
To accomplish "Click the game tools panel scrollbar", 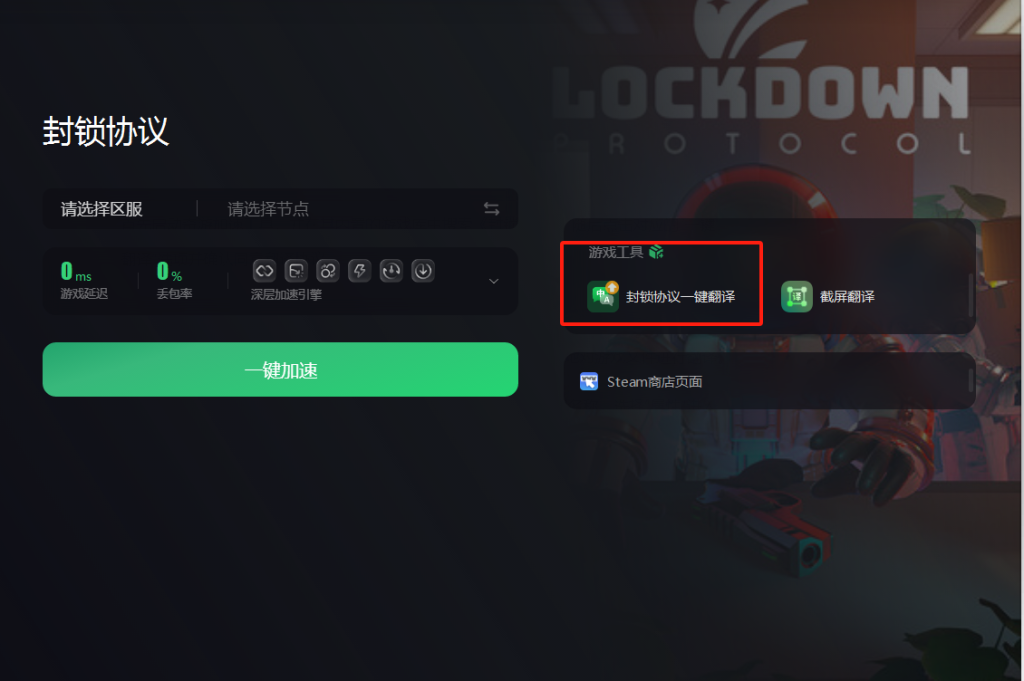I will [x=971, y=295].
